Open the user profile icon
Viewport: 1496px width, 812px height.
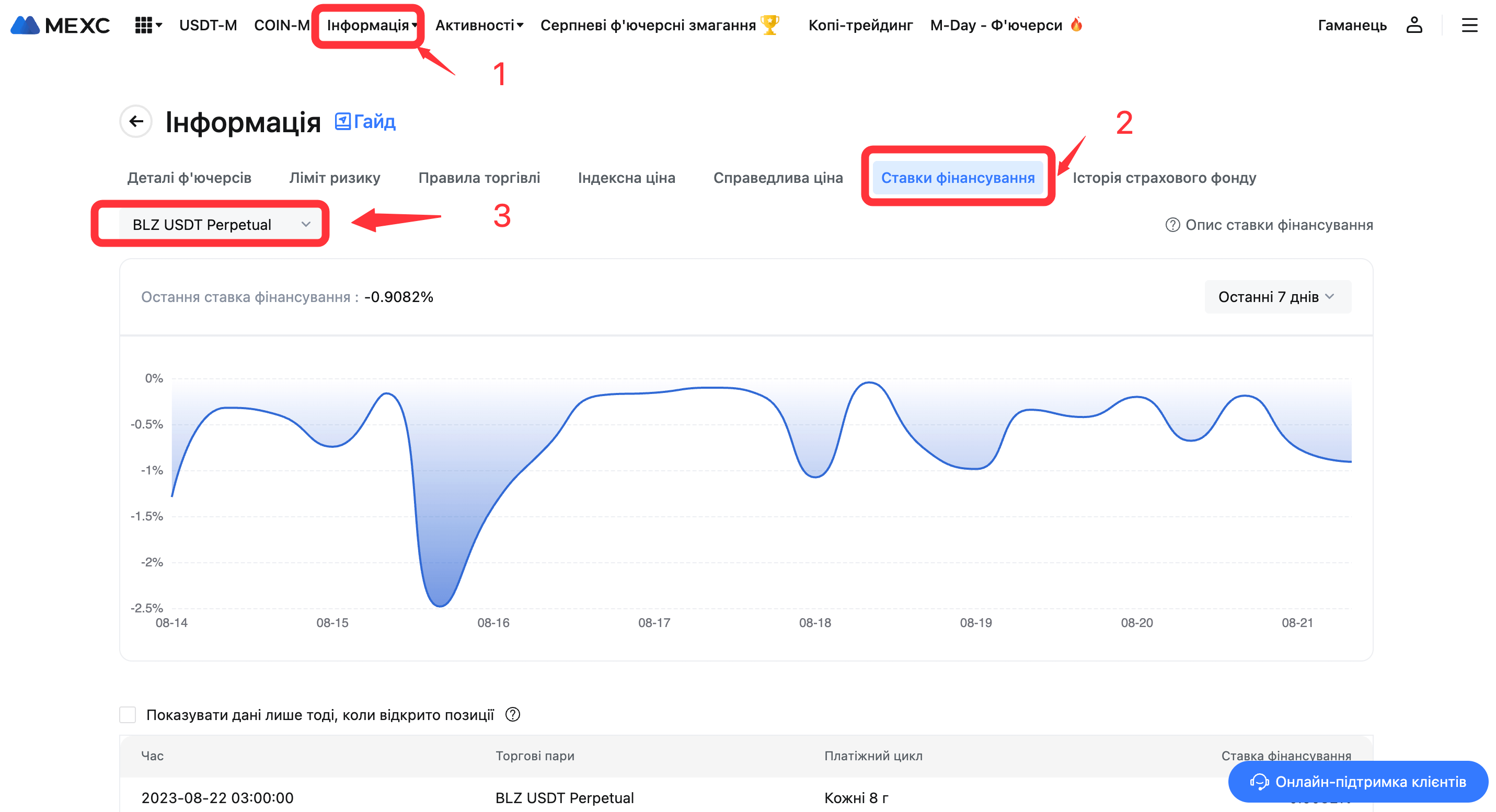pos(1413,25)
